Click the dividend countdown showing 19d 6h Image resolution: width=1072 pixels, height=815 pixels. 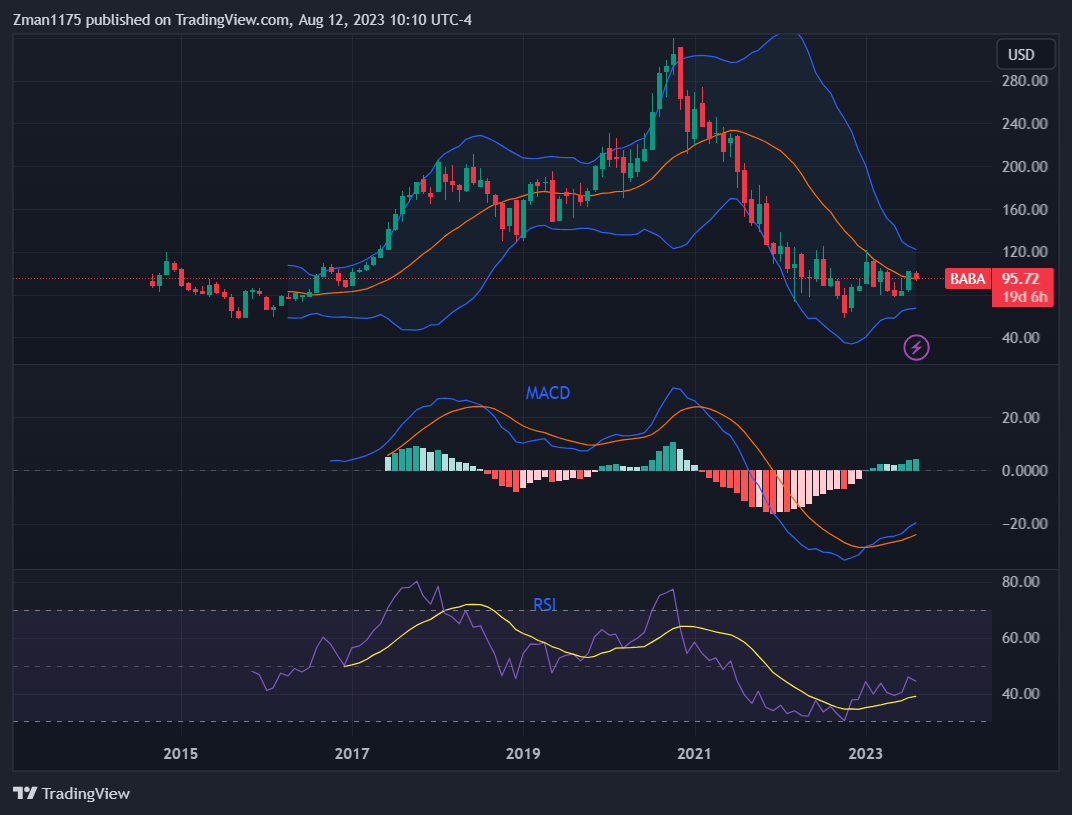pyautogui.click(x=1023, y=297)
